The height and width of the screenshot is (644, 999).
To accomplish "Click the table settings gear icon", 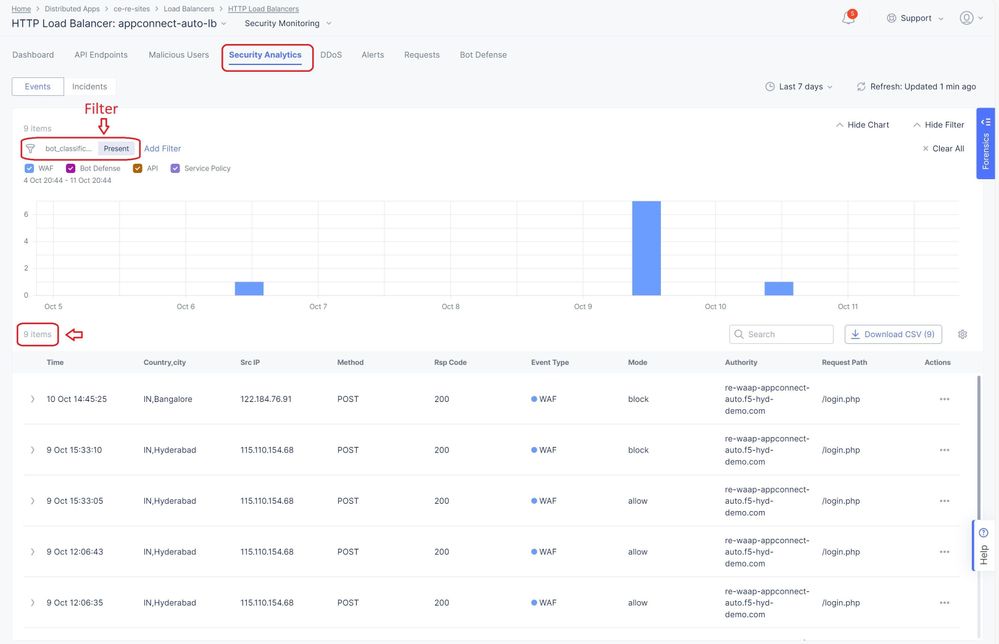I will pos(962,335).
